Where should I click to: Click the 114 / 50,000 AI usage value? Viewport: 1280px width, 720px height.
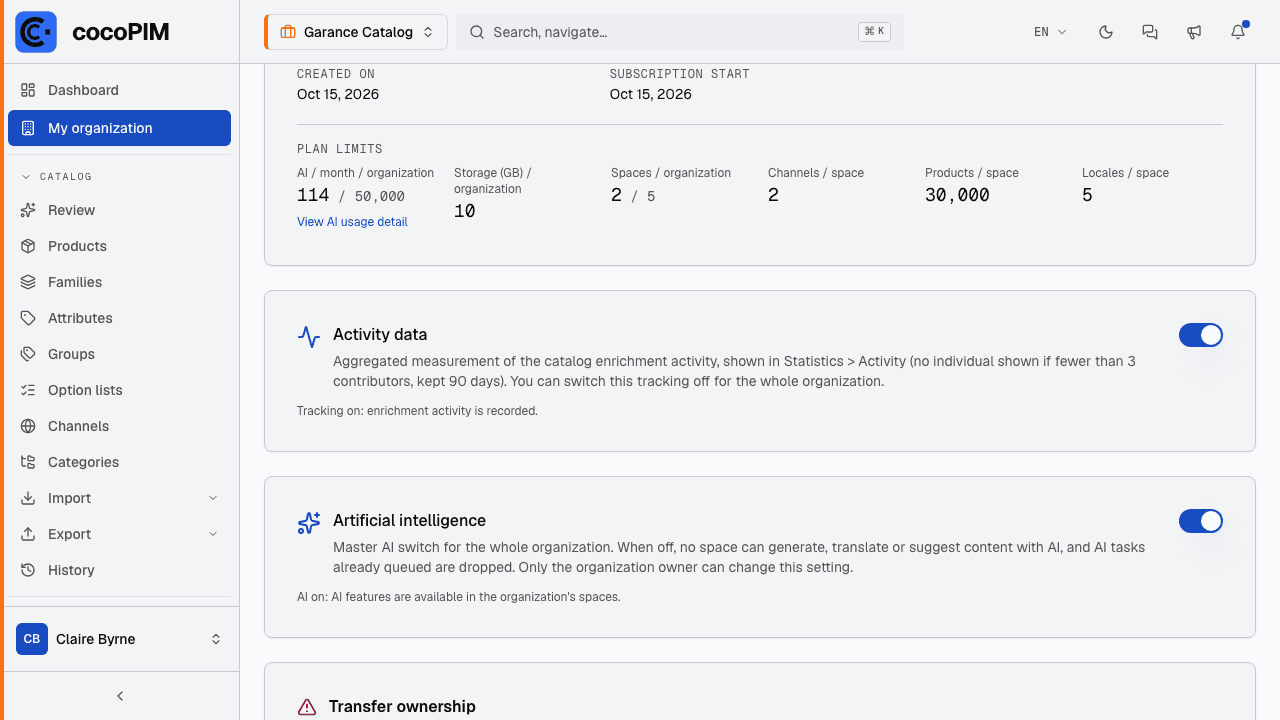[x=351, y=196]
